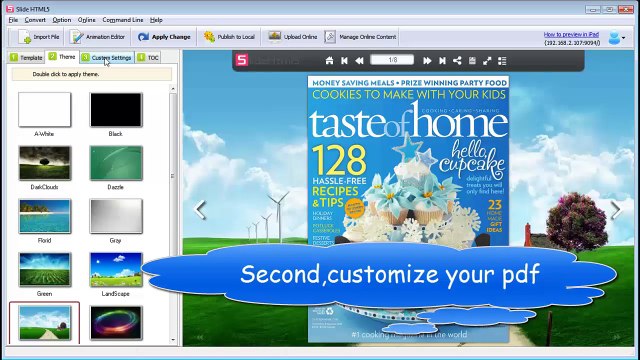Viewport: 640px width, 360px height.
Task: Open the Command Line menu
Action: (122, 20)
